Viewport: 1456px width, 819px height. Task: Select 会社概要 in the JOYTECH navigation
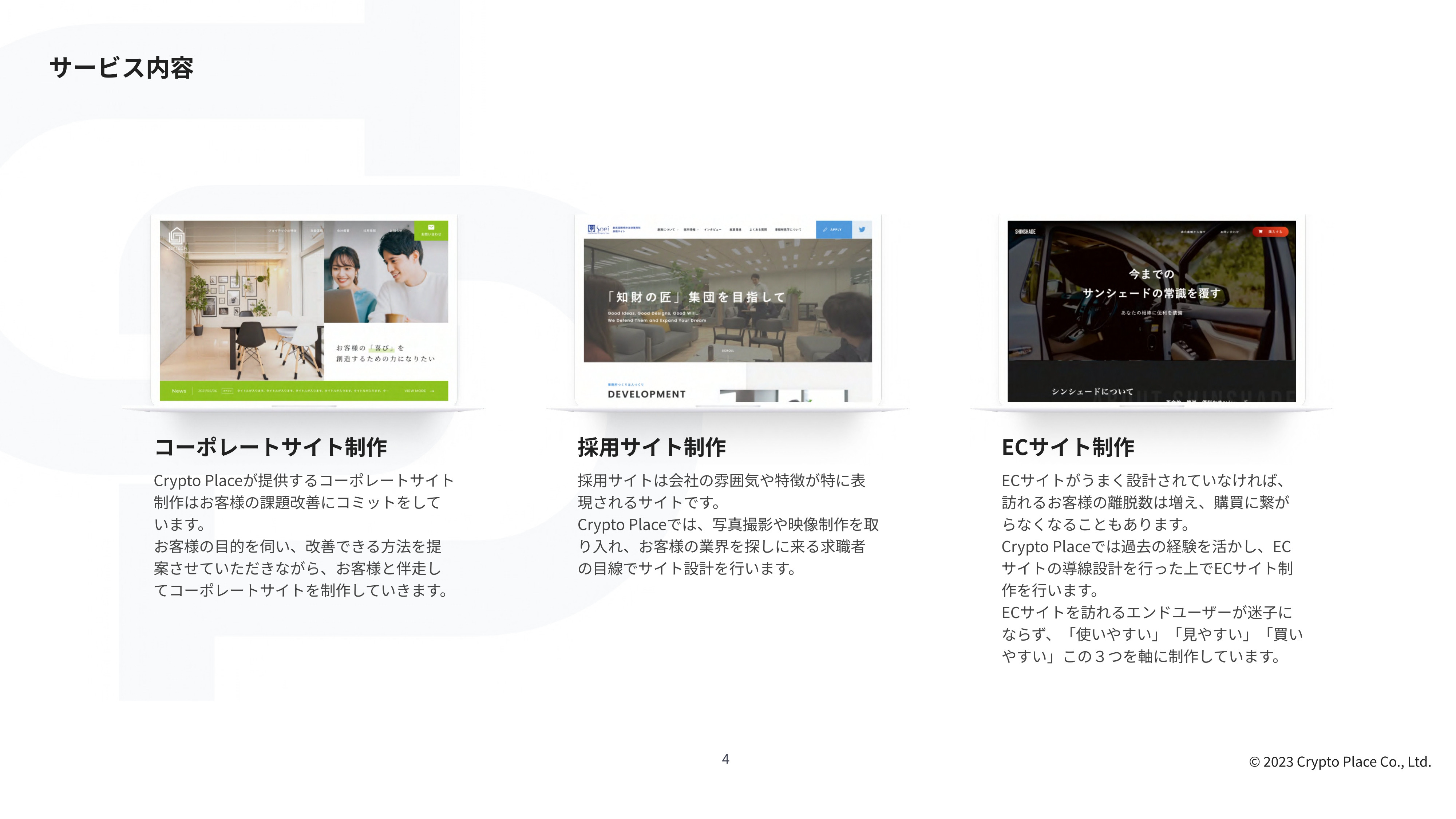tap(344, 231)
